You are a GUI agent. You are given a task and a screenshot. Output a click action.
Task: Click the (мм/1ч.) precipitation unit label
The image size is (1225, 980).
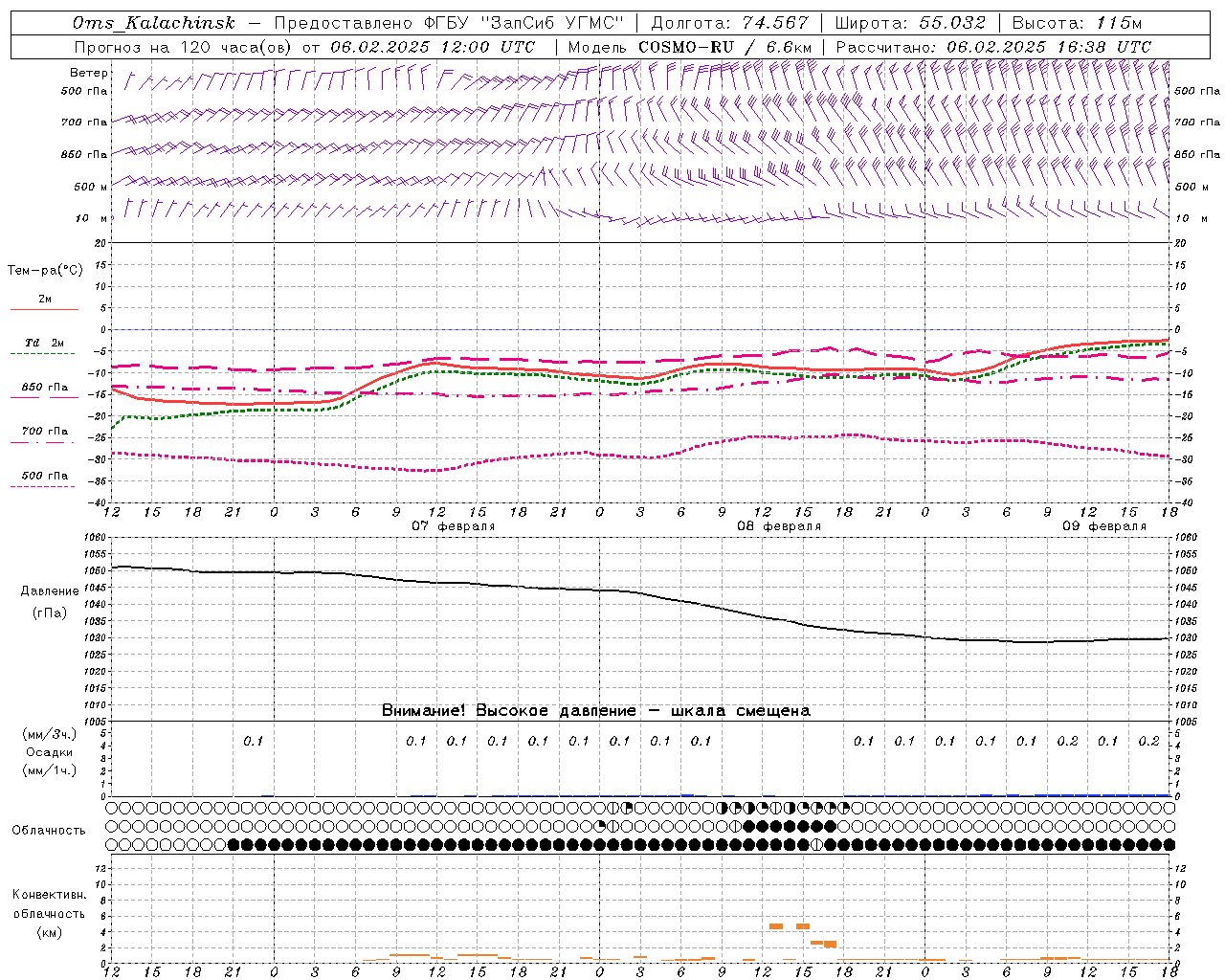(x=50, y=770)
